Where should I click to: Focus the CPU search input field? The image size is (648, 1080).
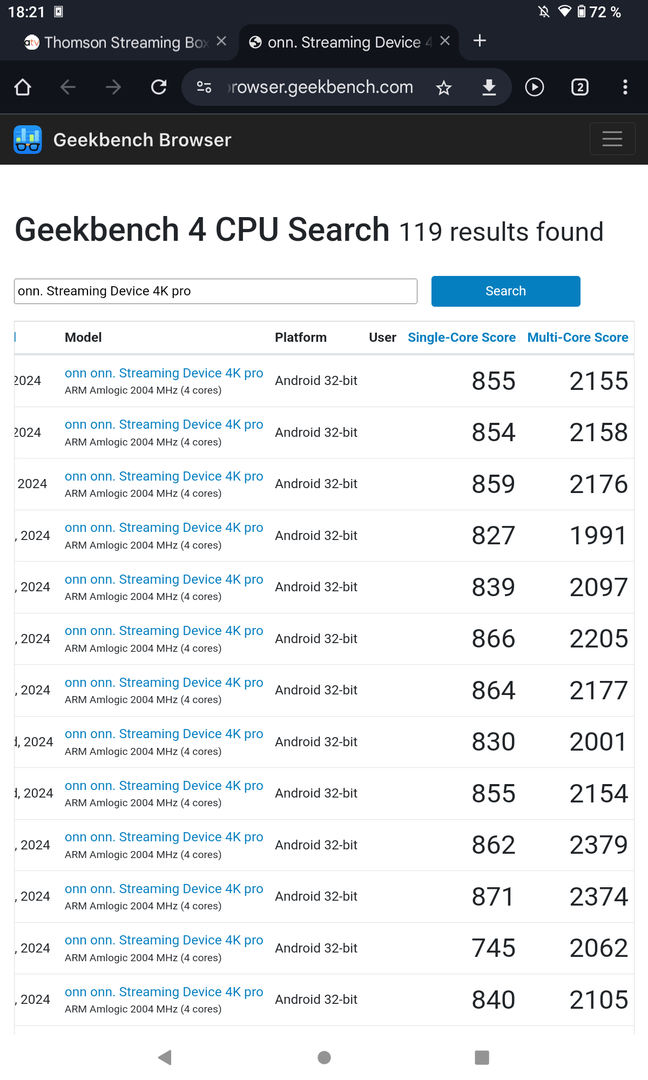(x=215, y=291)
